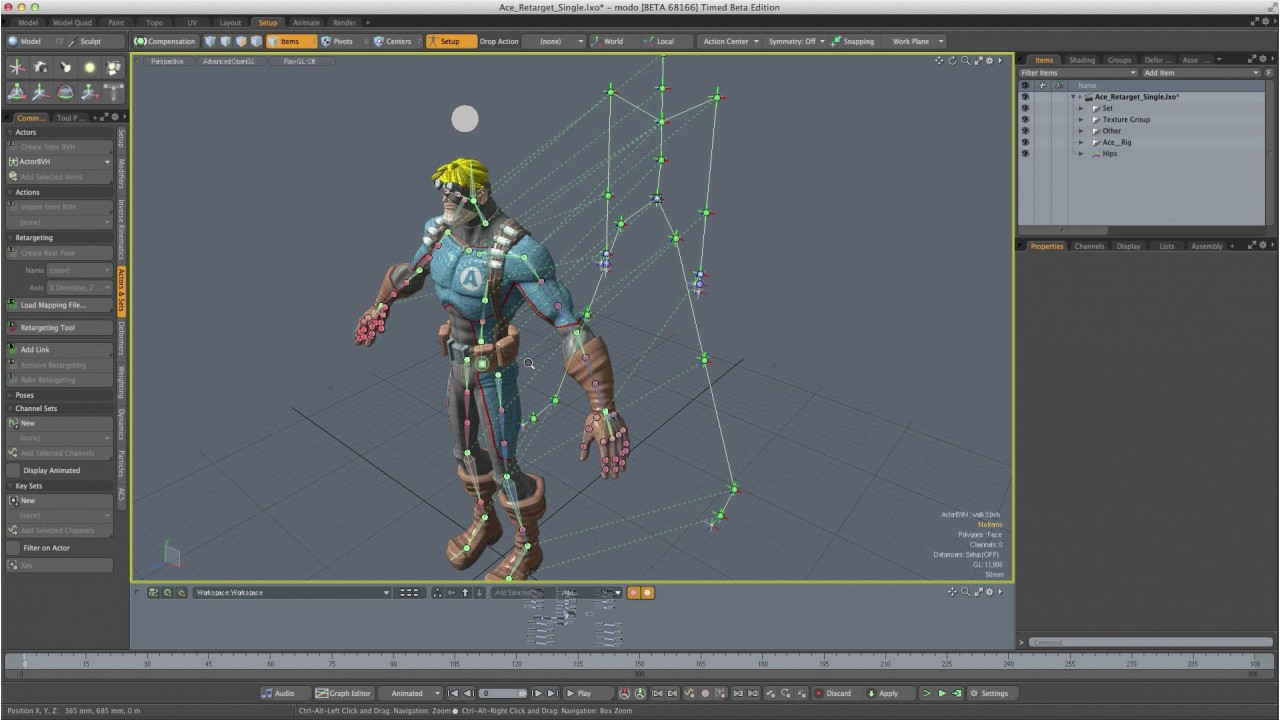
Task: Open the Shading panel tab
Action: click(x=1082, y=60)
